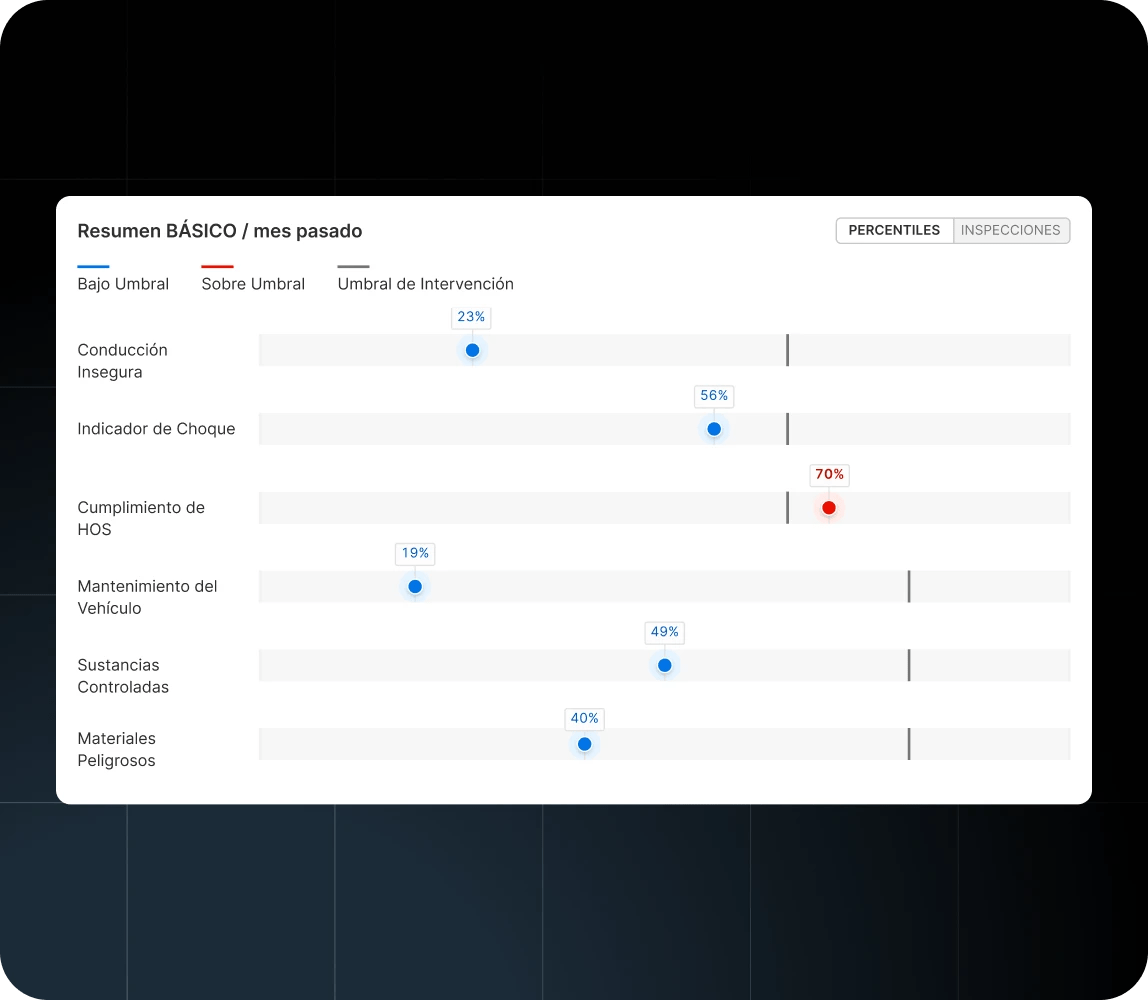Click the 49% Sustancias Controladas dot

[x=665, y=665]
